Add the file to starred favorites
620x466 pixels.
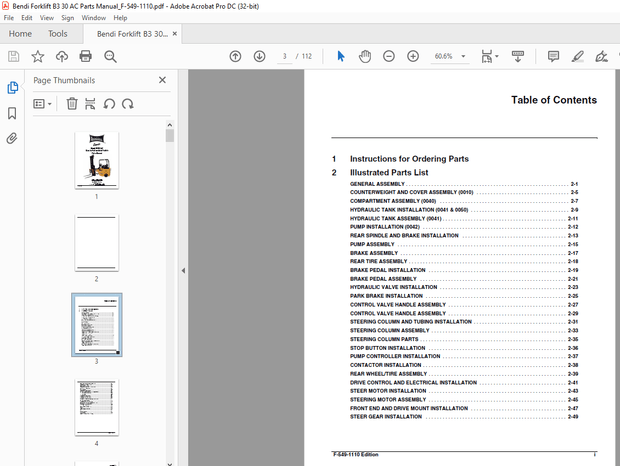point(38,57)
